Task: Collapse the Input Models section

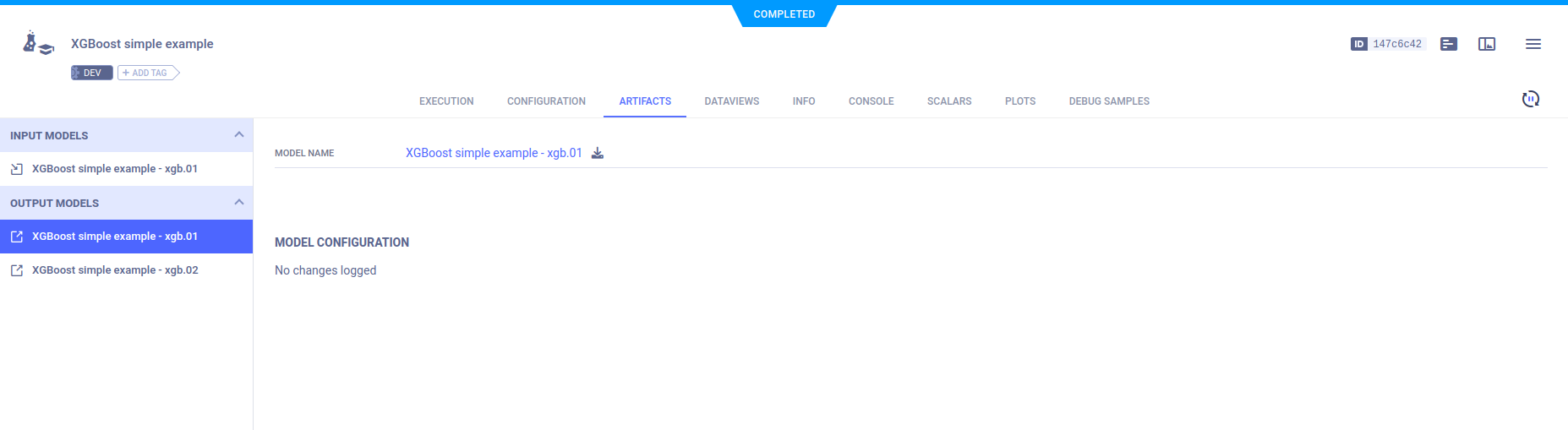Action: [238, 135]
